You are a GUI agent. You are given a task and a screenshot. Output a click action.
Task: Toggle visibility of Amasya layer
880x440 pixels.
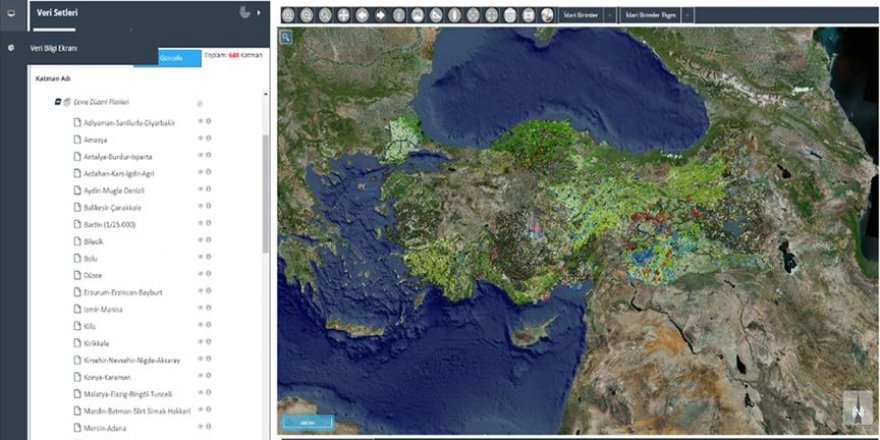(x=200, y=139)
